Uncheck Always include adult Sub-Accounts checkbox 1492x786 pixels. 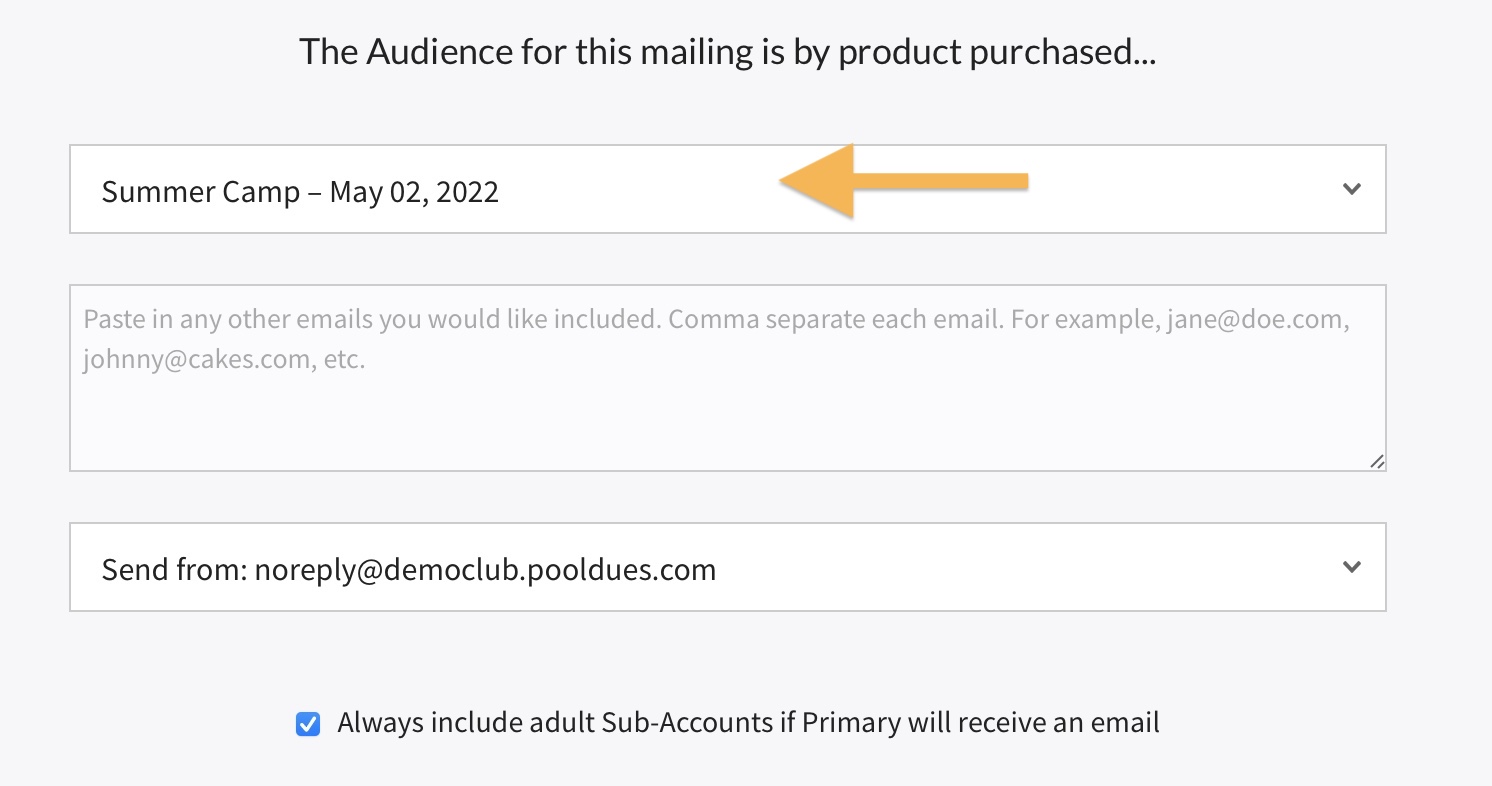point(308,723)
